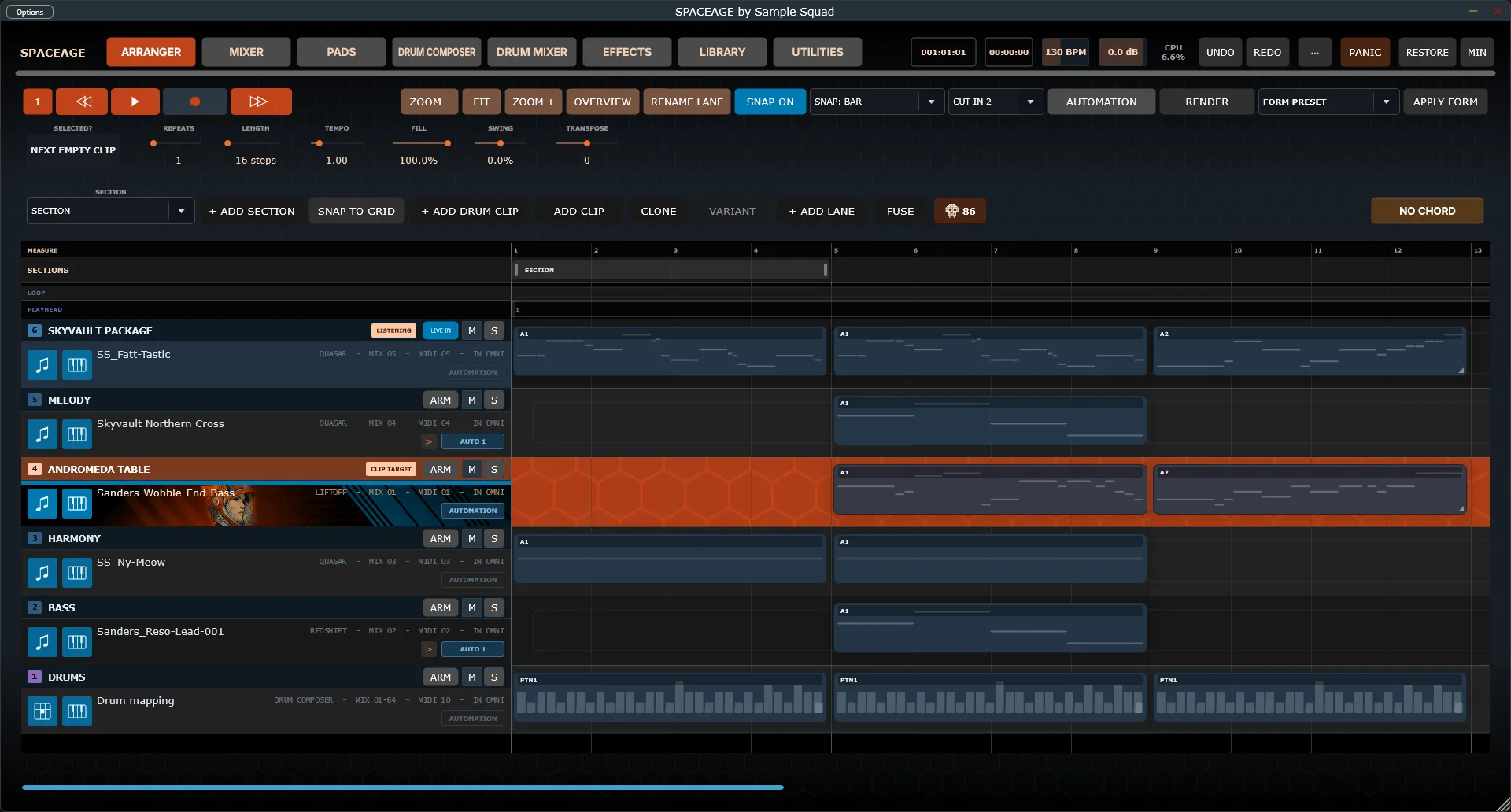Click the note icon on Sanders_Reso-Lead-001
The height and width of the screenshot is (812, 1511).
(42, 642)
